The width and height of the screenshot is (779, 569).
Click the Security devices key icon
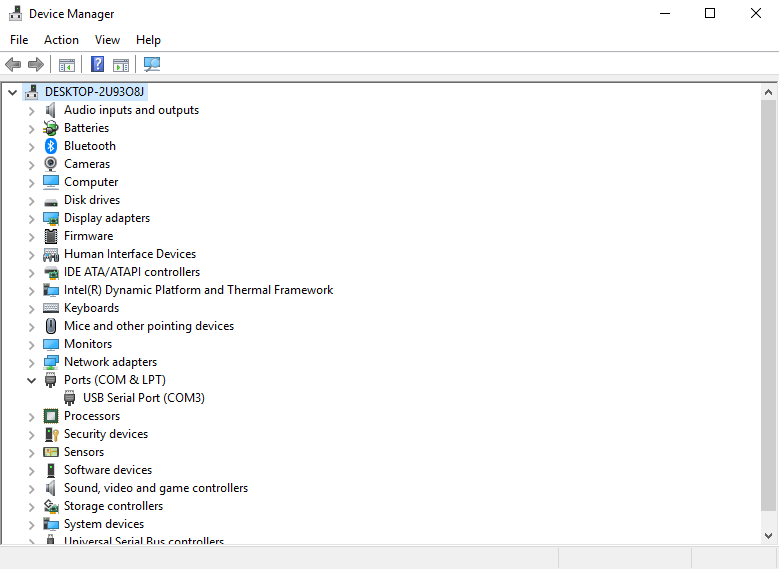(52, 434)
